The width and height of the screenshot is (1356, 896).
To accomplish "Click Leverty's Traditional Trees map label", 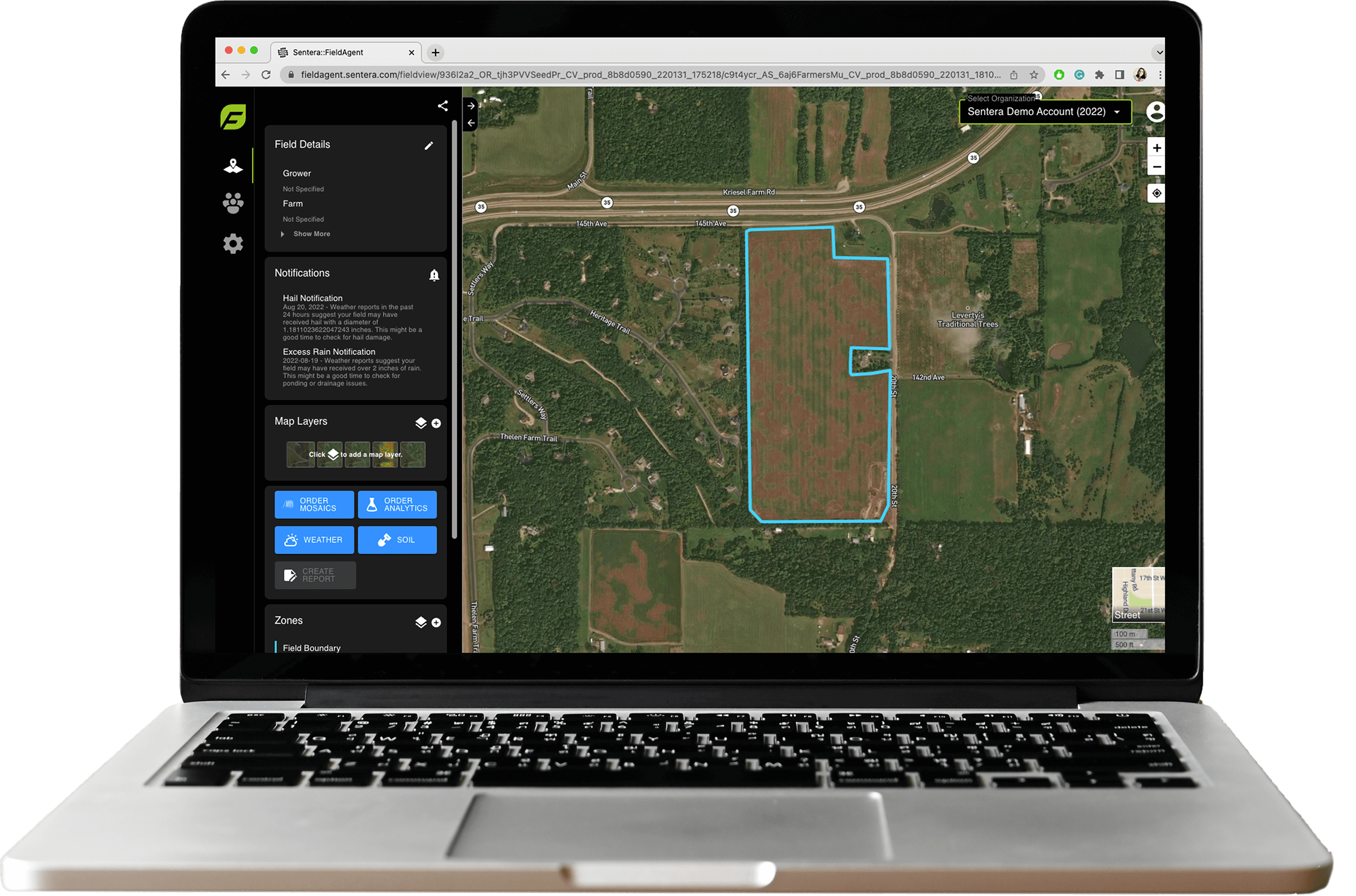I will 968,320.
